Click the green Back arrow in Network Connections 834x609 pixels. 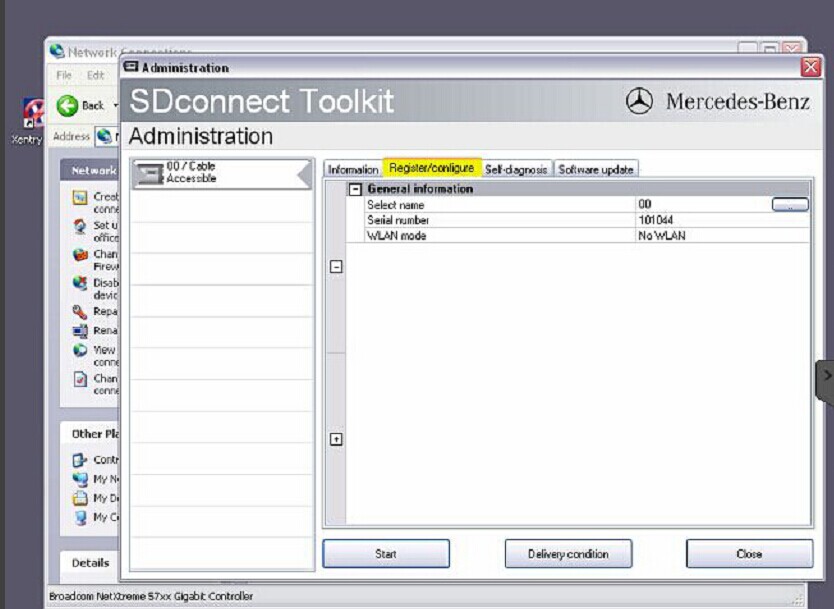pyautogui.click(x=68, y=106)
